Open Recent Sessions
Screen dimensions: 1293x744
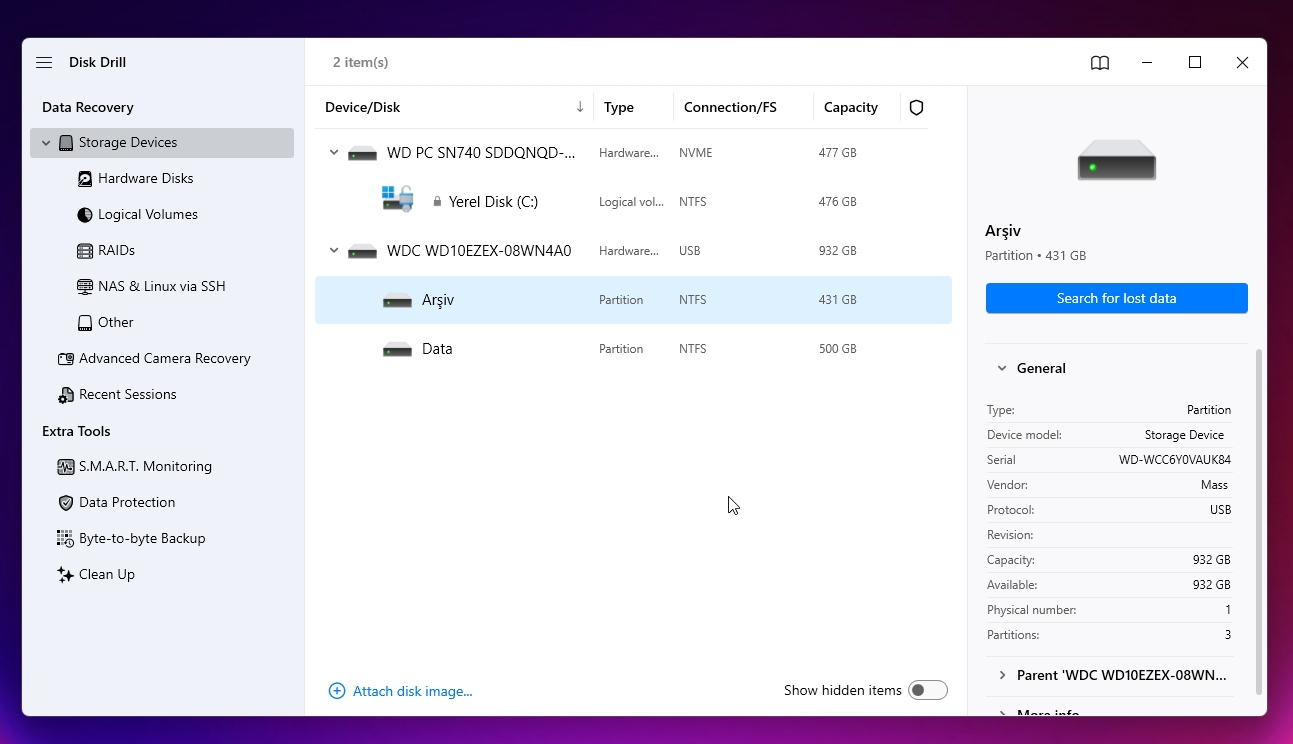coord(128,395)
